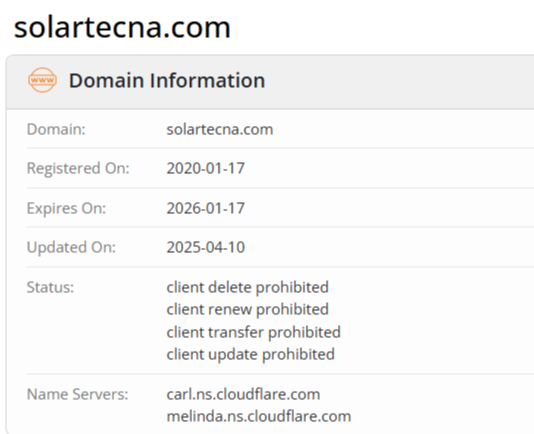Click the Updated On: label

pos(71,247)
